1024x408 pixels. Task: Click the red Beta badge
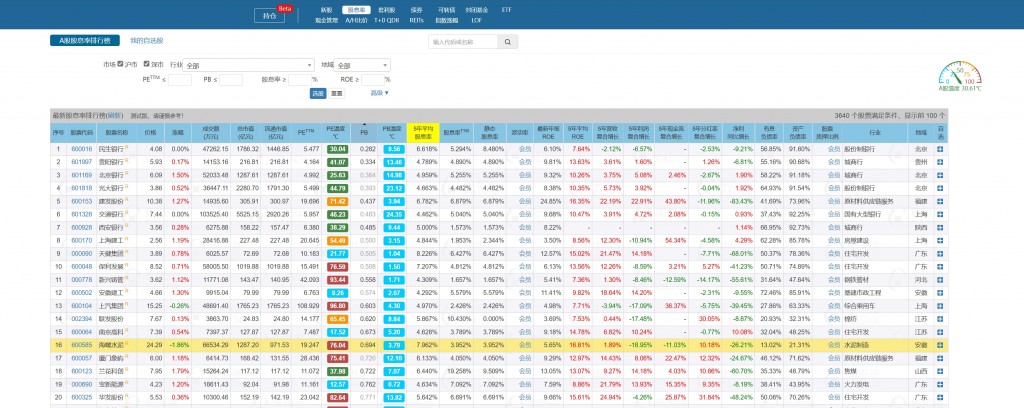pyautogui.click(x=283, y=8)
